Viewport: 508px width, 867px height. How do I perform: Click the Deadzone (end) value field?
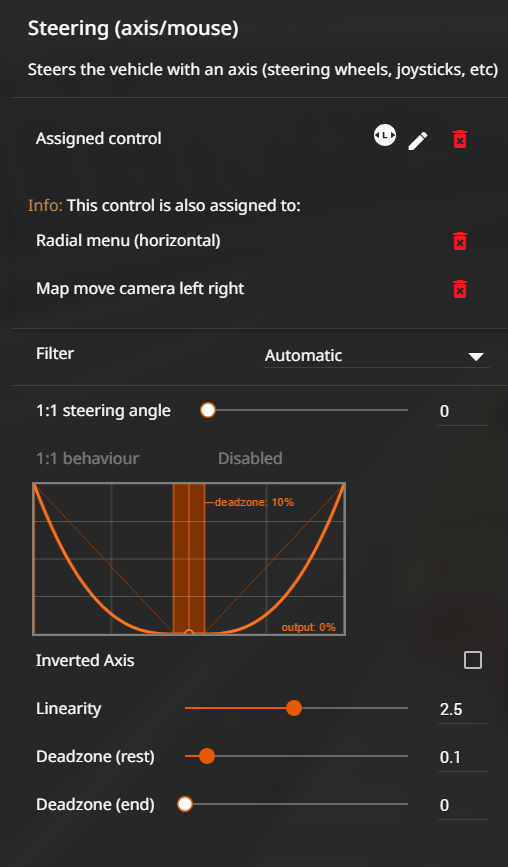click(463, 805)
